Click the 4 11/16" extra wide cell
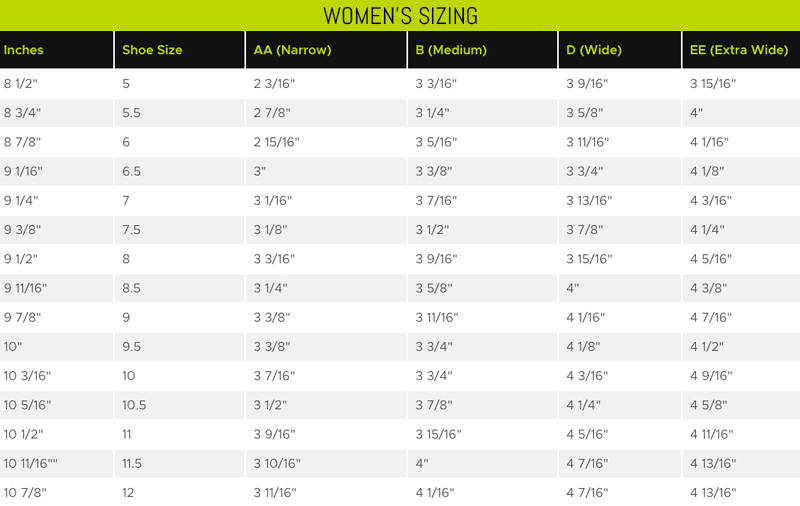This screenshot has height=506, width=800. [741, 434]
